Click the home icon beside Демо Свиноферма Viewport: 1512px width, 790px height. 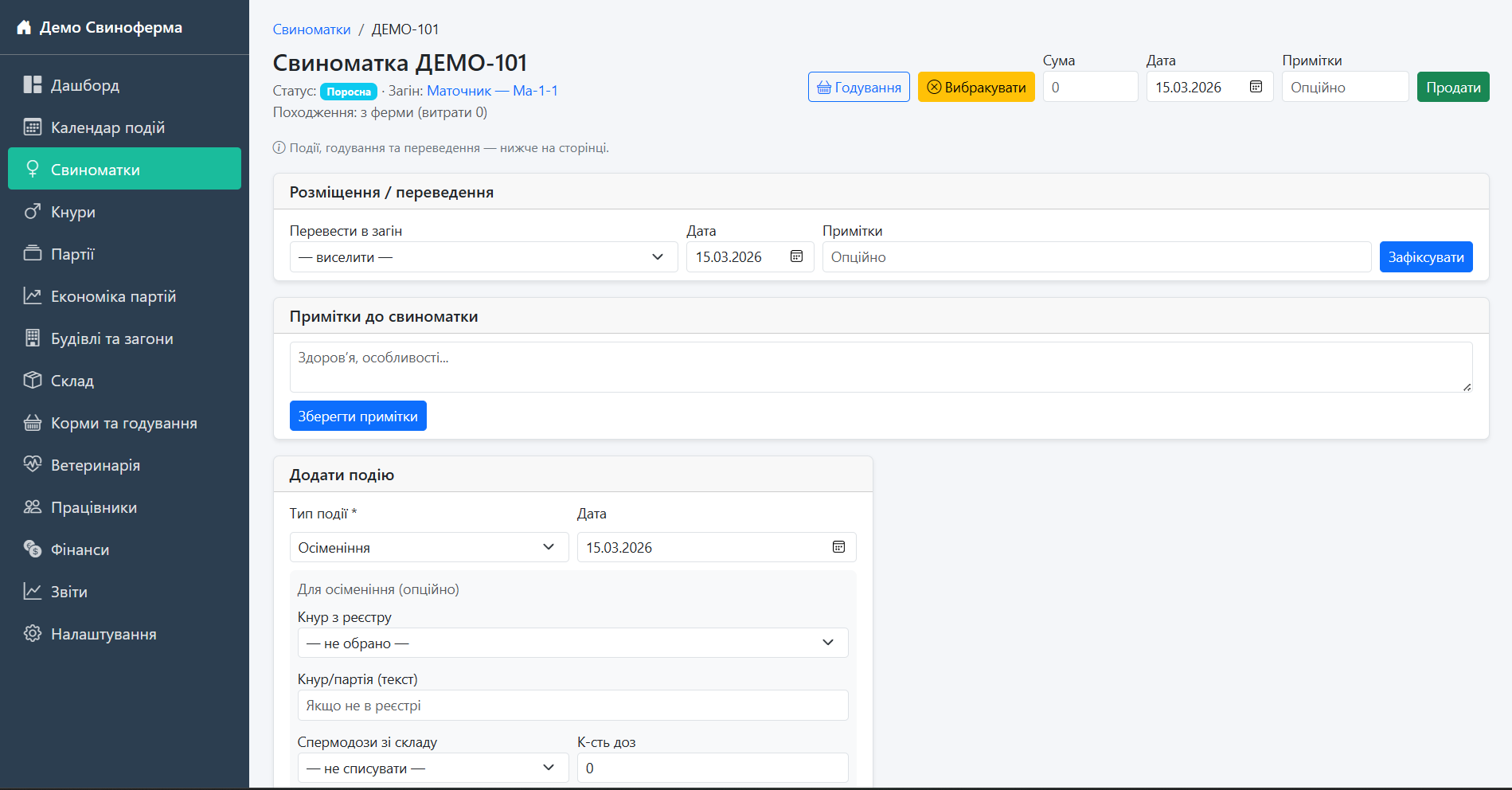tap(24, 28)
